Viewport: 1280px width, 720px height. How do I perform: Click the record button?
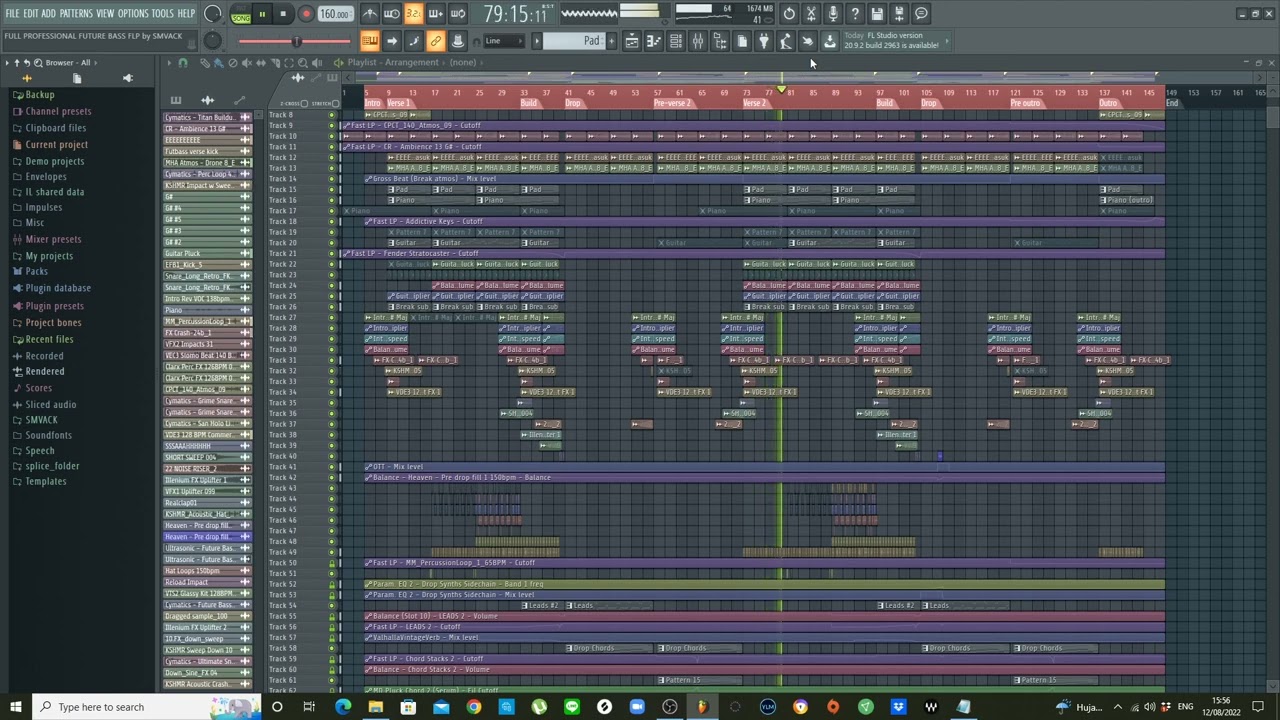306,14
